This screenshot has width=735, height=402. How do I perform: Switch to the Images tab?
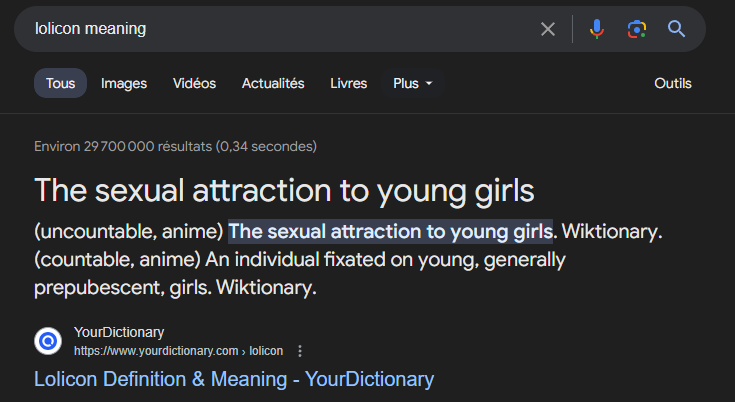(124, 83)
